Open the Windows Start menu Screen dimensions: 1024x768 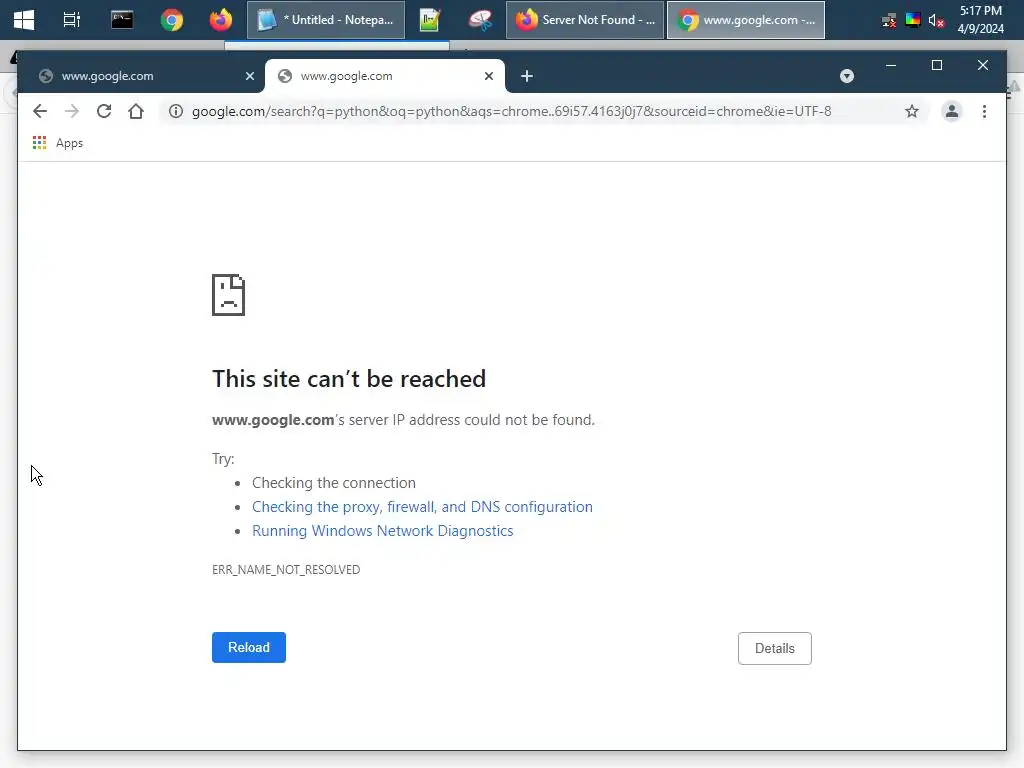pyautogui.click(x=24, y=20)
